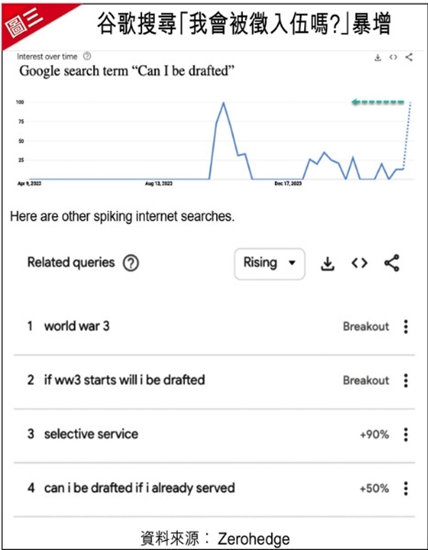The height and width of the screenshot is (550, 428).
Task: Click embed icon for Related queries
Action: click(x=360, y=263)
